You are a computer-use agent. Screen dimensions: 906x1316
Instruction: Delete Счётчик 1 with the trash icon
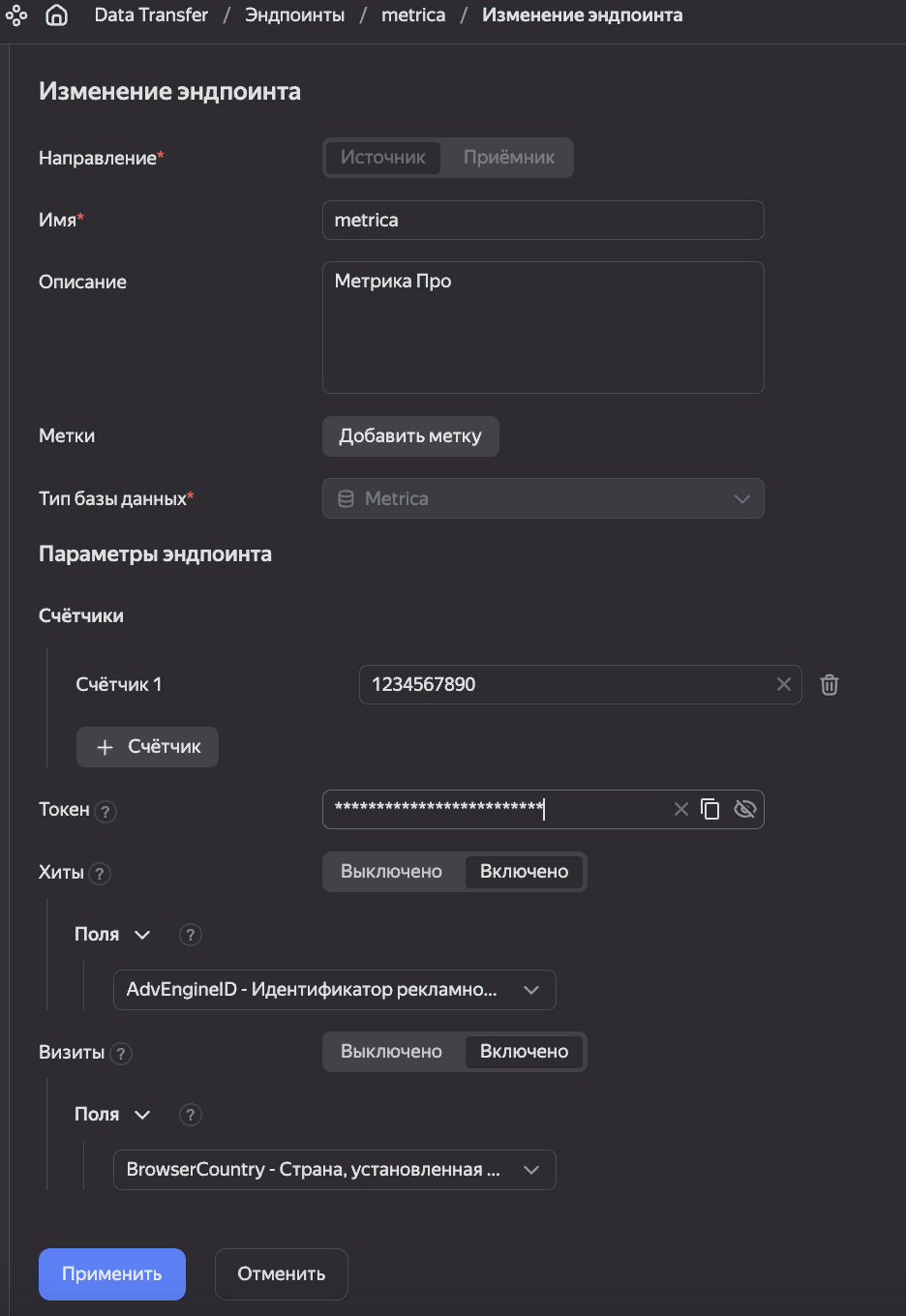(x=830, y=684)
